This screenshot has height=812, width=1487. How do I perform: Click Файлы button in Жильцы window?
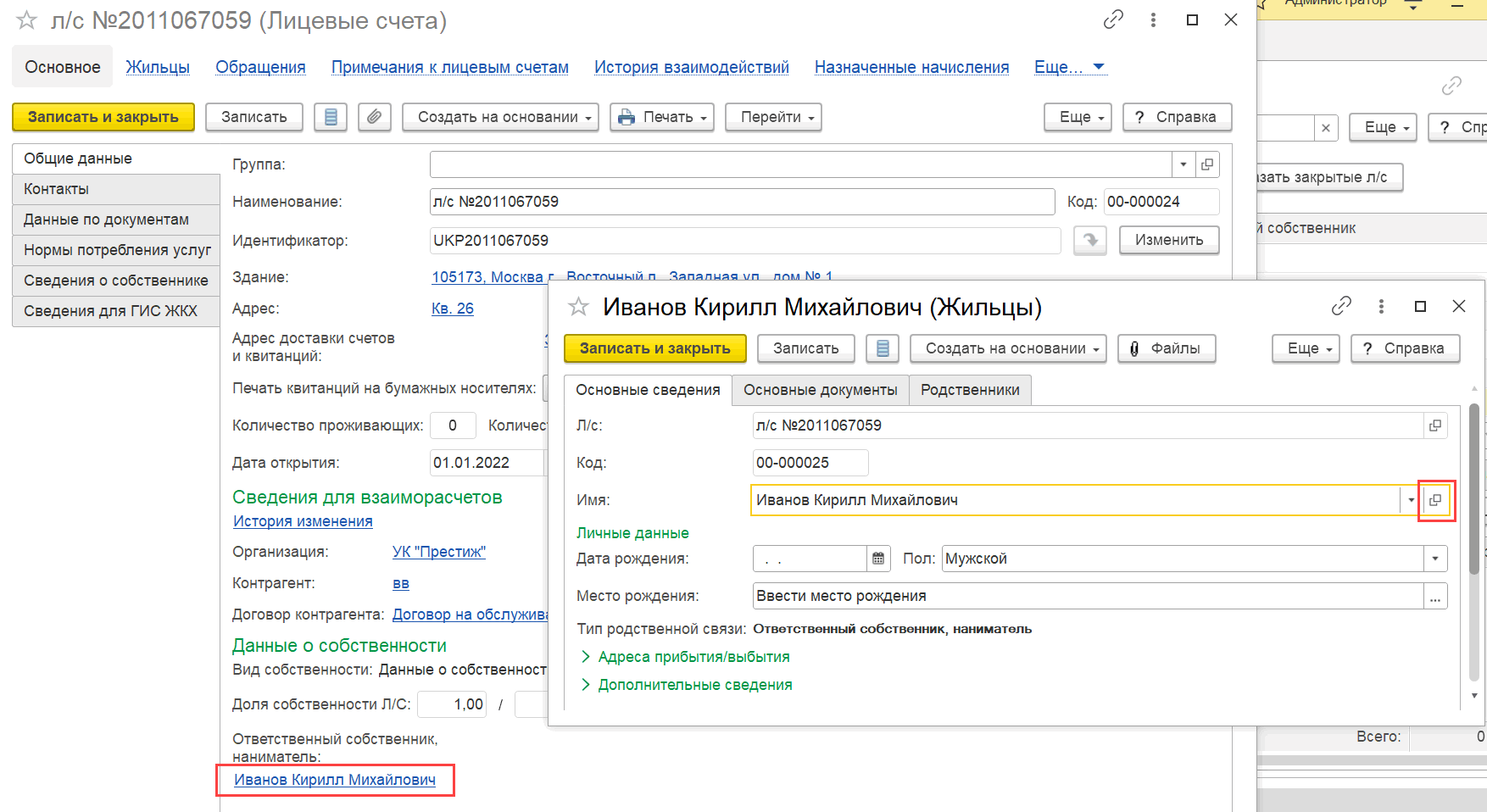1167,348
